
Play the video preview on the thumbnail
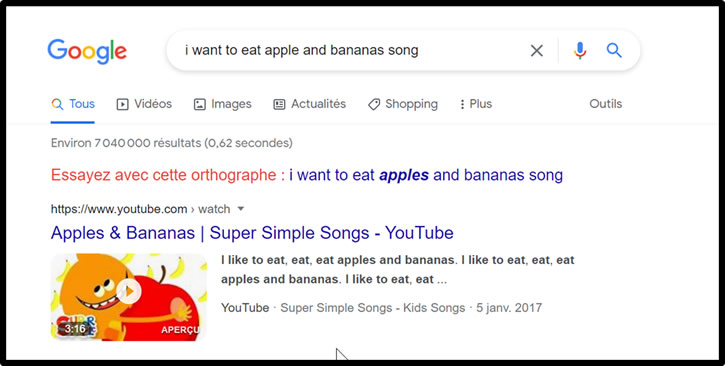[129, 292]
